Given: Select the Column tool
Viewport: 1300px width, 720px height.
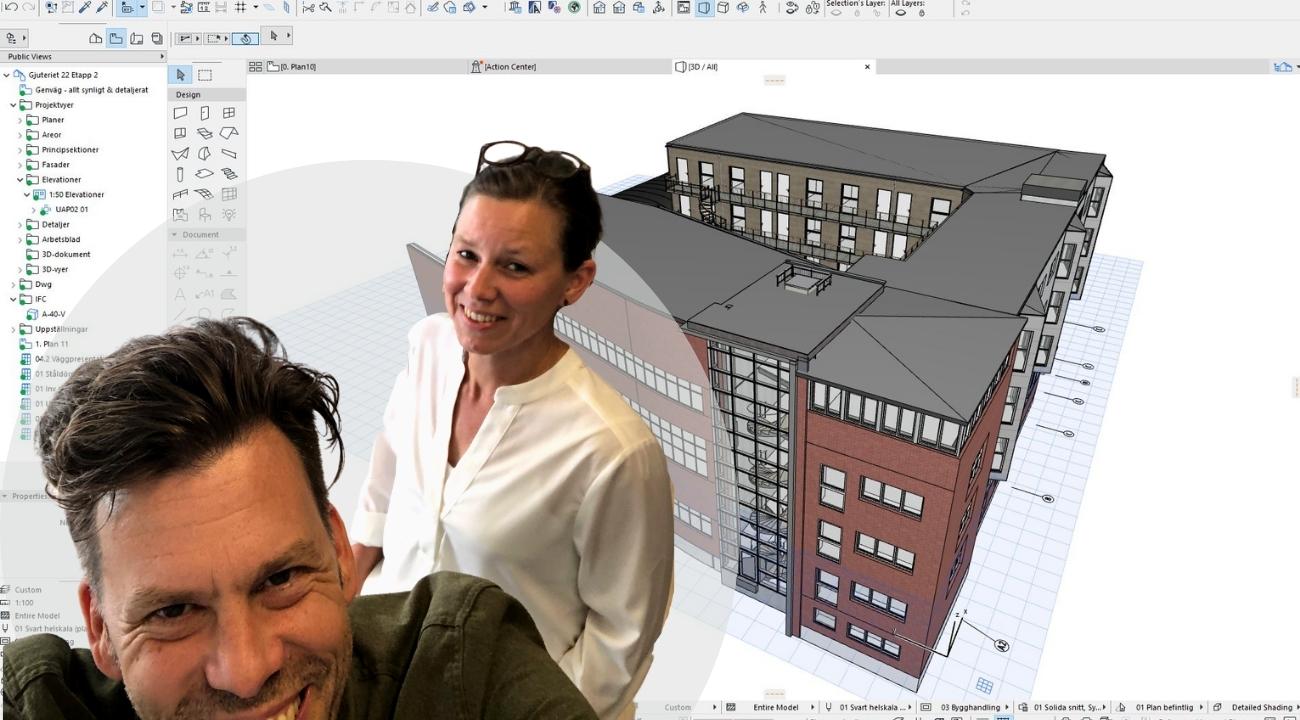Looking at the screenshot, I should (x=180, y=174).
